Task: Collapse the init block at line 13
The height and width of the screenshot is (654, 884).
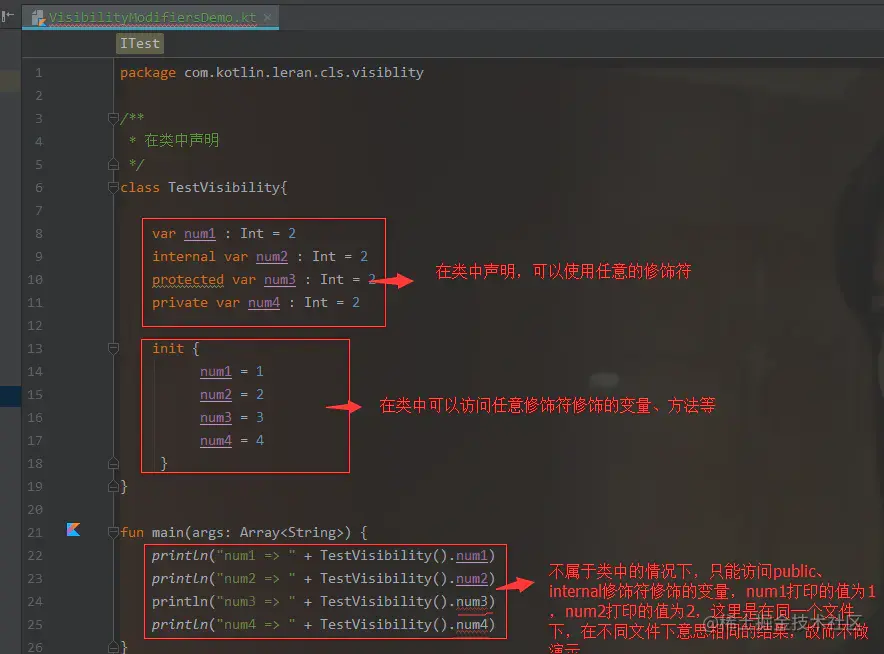Action: [113, 348]
